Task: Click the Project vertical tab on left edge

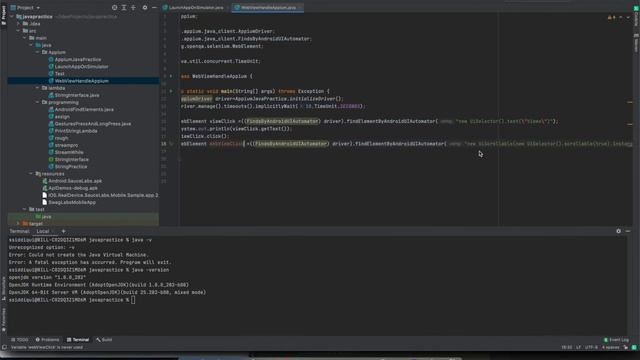Action: (x=4, y=16)
